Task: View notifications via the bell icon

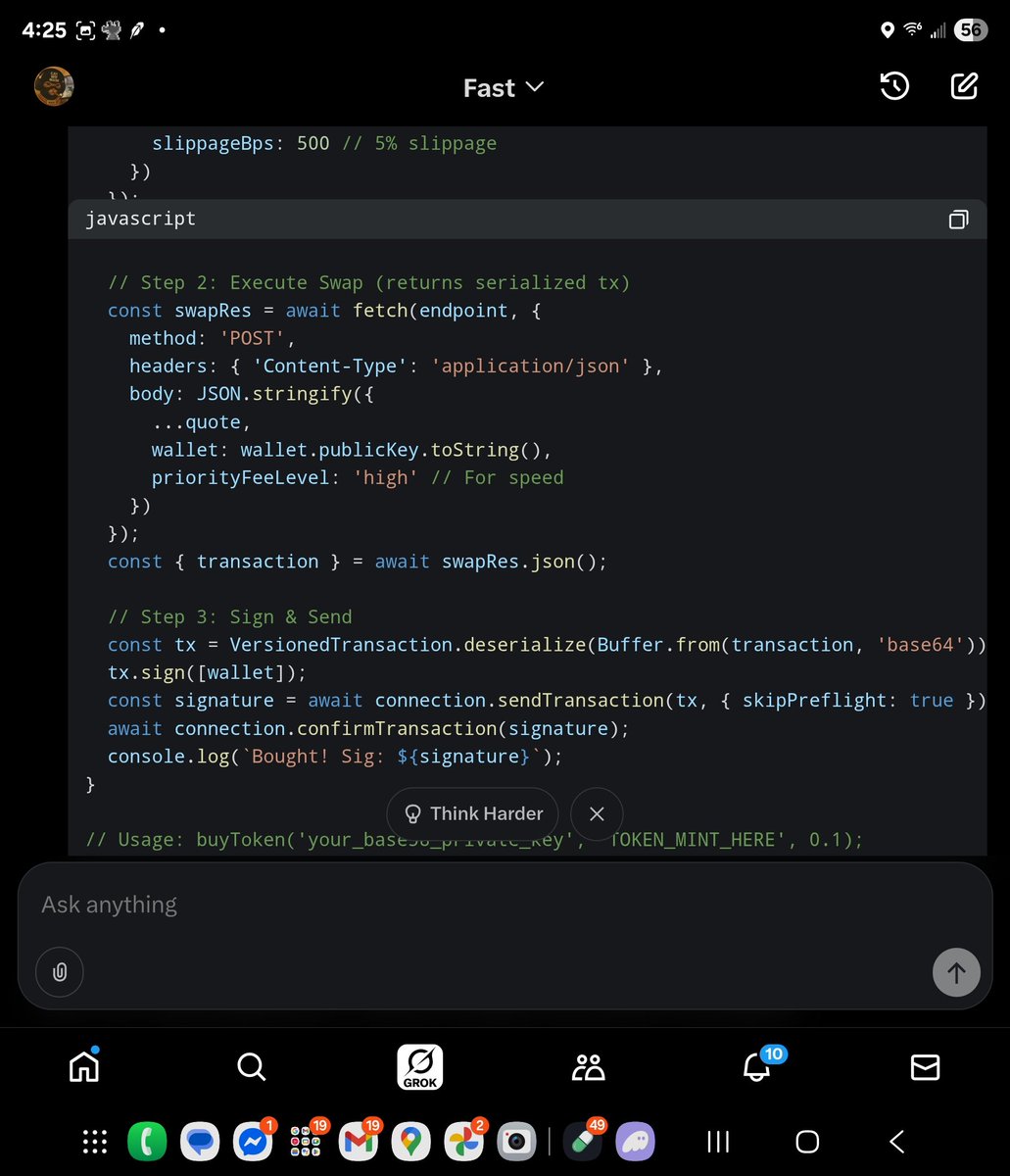Action: (755, 1068)
